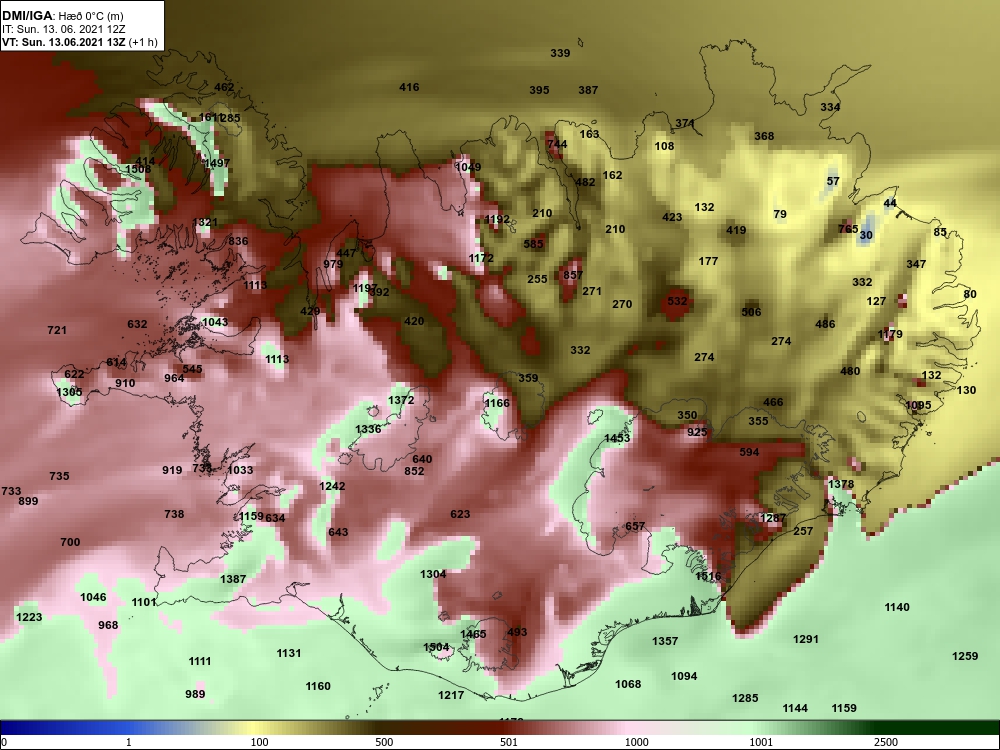Click the map value '462'
1000x750 pixels.
pos(224,87)
